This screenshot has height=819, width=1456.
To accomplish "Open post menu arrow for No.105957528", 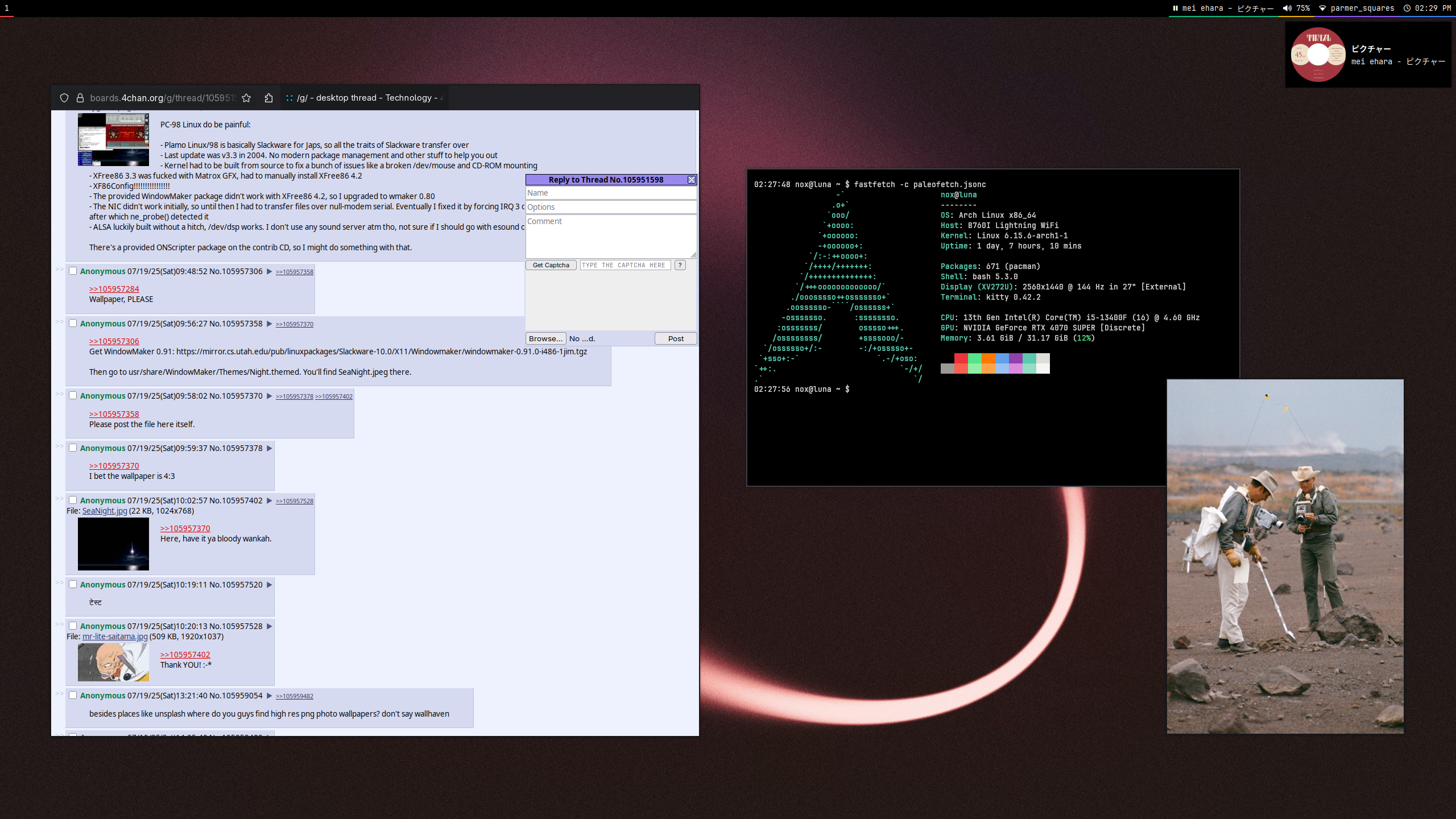I will coord(270,627).
